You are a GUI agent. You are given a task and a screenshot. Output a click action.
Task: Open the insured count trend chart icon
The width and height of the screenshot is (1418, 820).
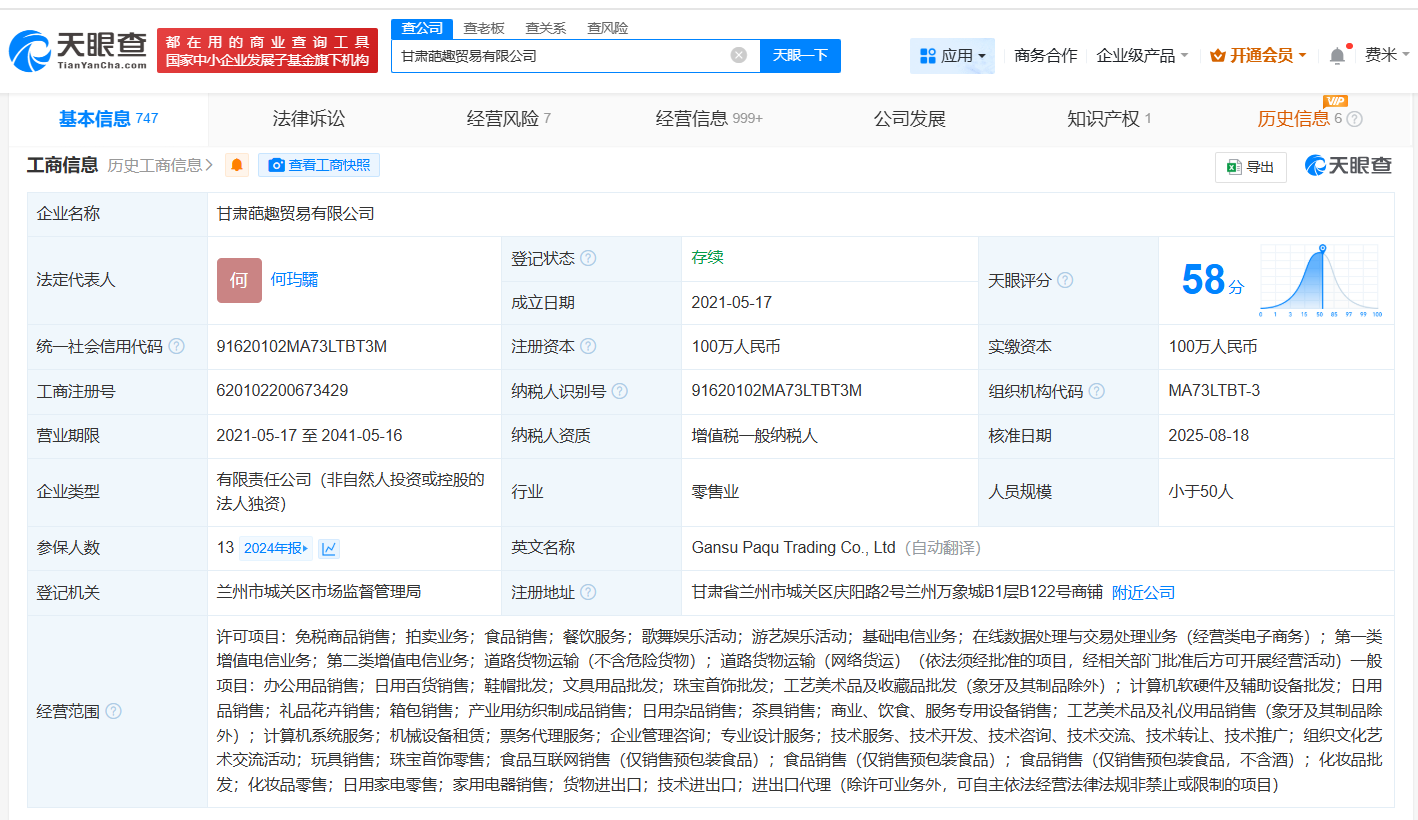click(329, 548)
